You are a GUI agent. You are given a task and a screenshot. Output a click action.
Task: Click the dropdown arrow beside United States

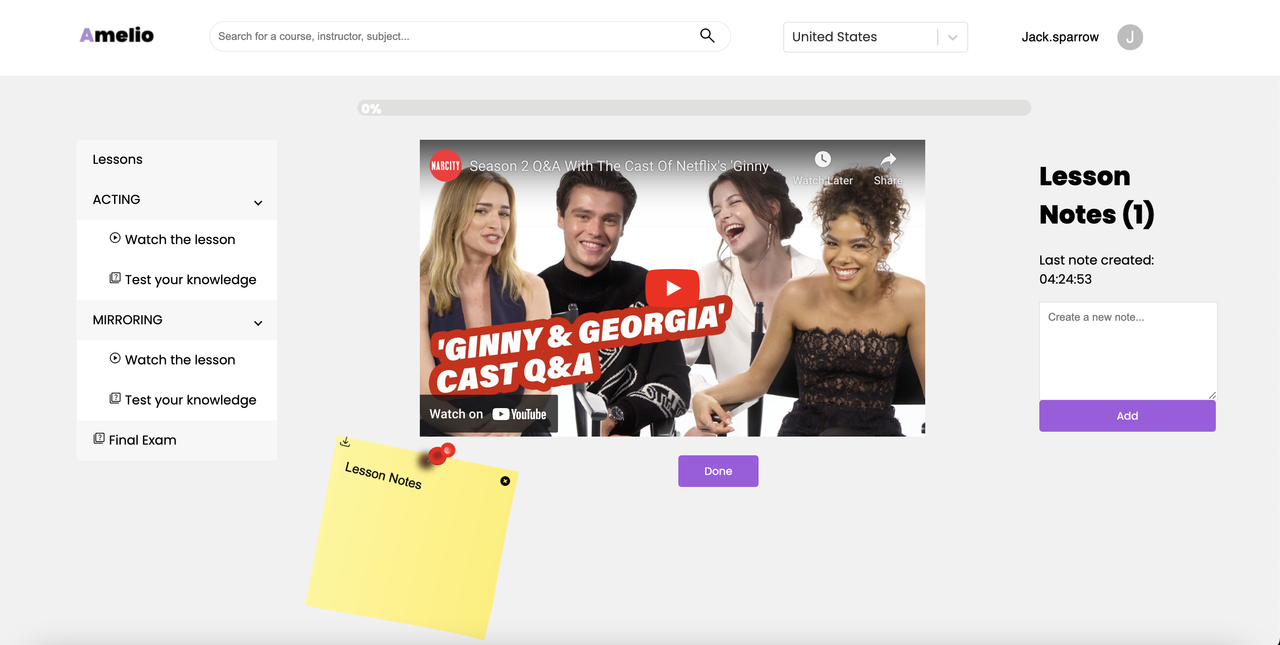click(x=952, y=37)
